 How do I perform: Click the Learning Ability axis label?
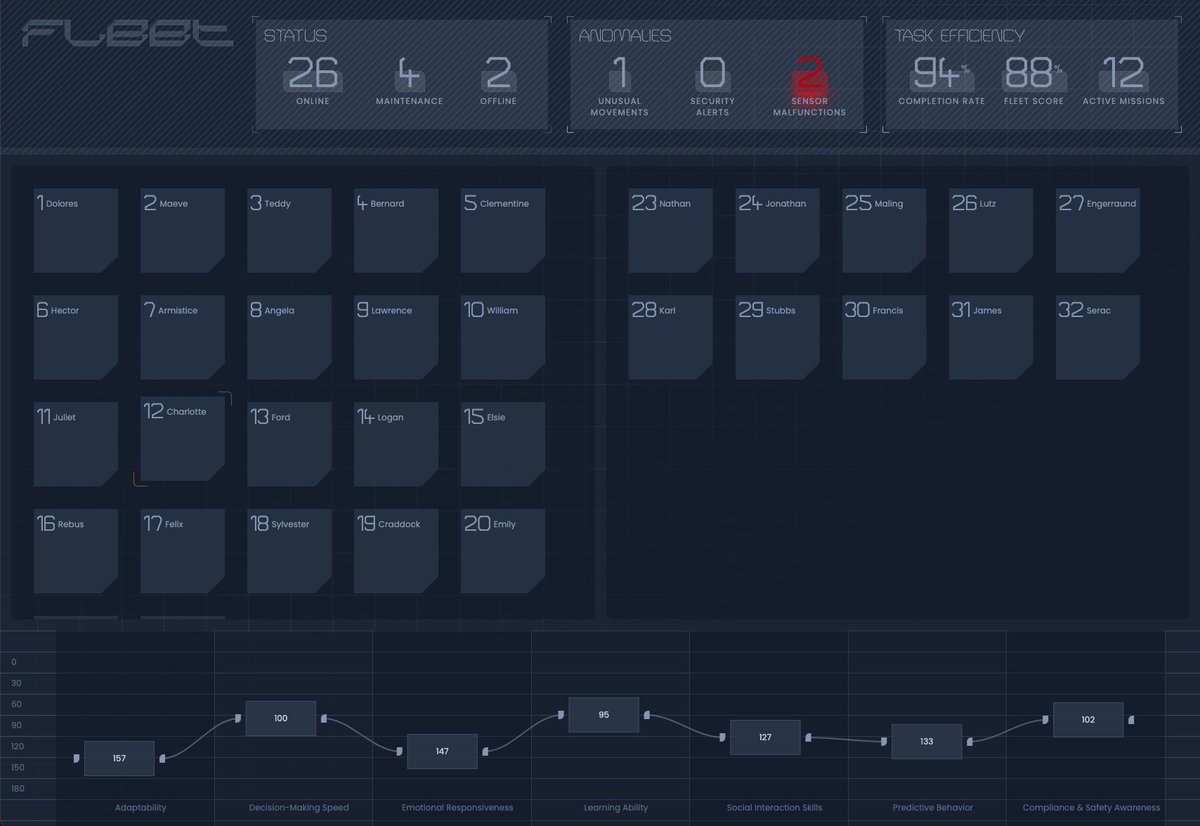pyautogui.click(x=616, y=808)
